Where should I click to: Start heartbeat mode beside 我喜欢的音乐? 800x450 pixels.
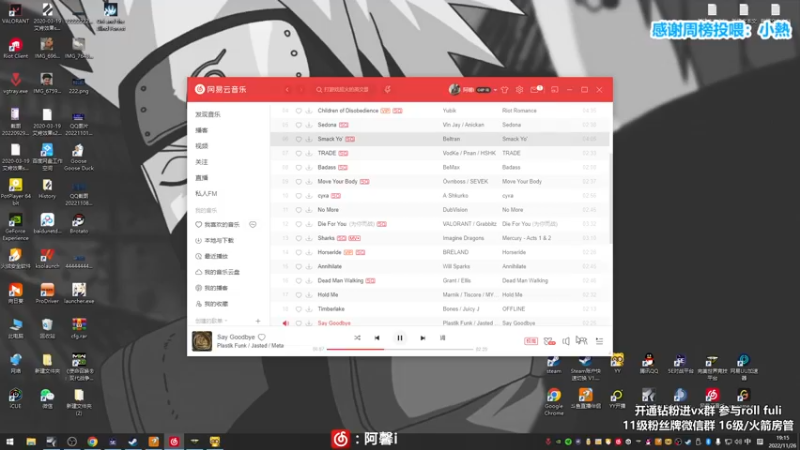coord(253,224)
